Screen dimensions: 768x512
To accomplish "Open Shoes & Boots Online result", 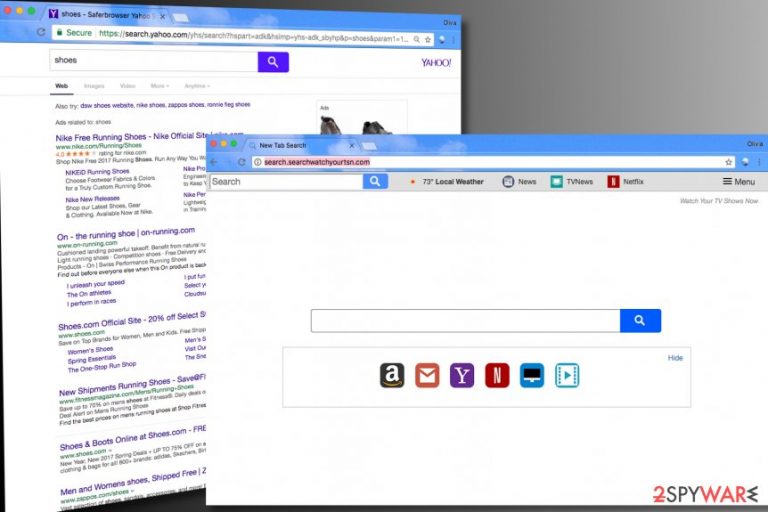I will (x=133, y=439).
